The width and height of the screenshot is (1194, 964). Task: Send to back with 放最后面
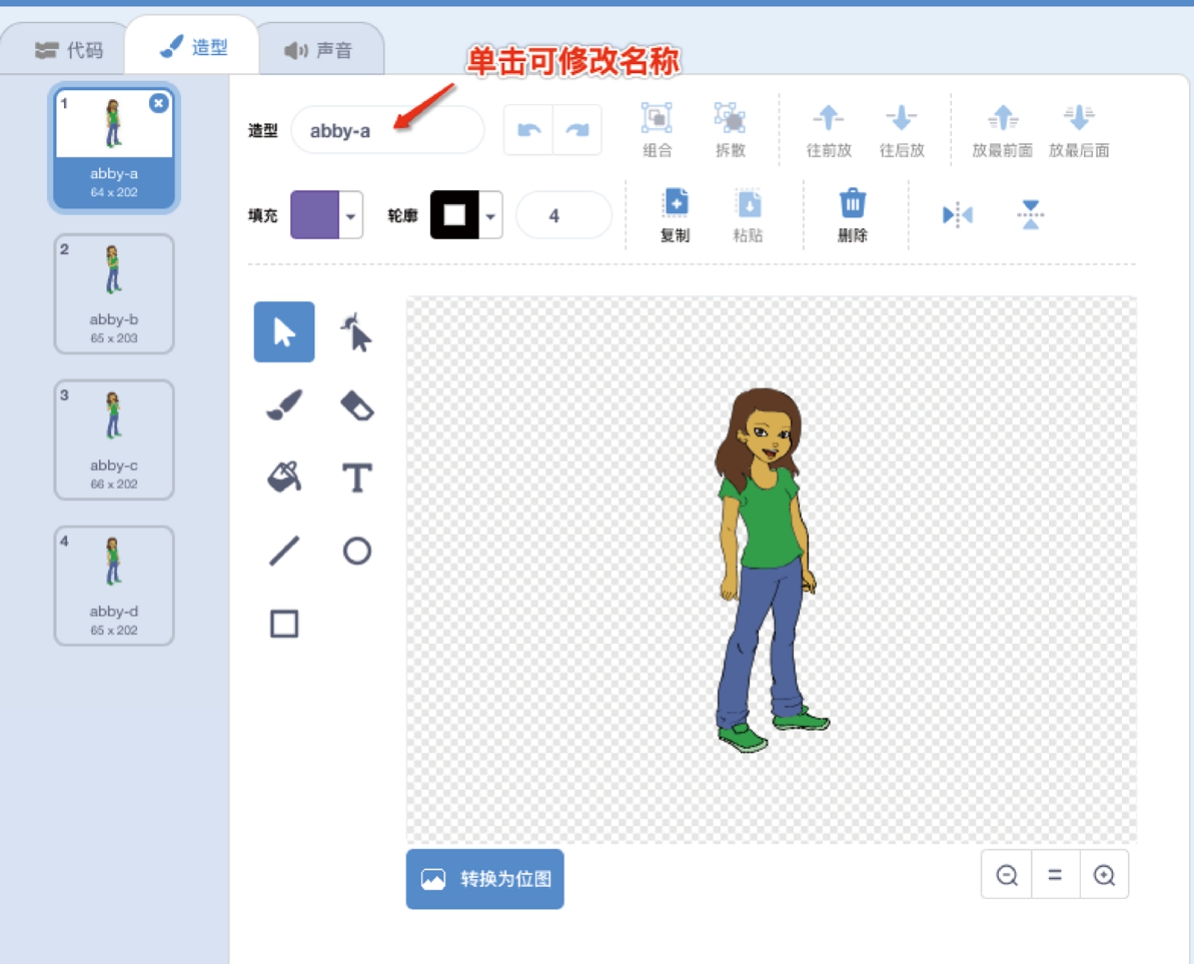pos(1078,130)
